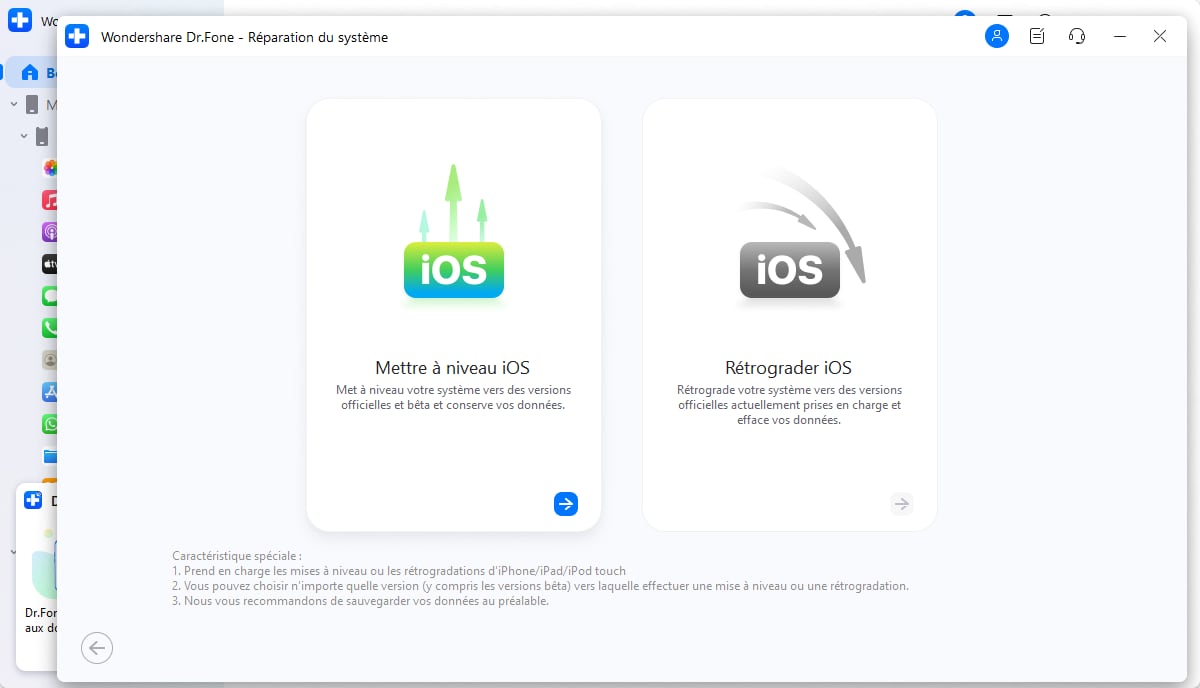Collapse the first device tree chevron in sidebar
Image resolution: width=1200 pixels, height=688 pixels.
[x=13, y=104]
